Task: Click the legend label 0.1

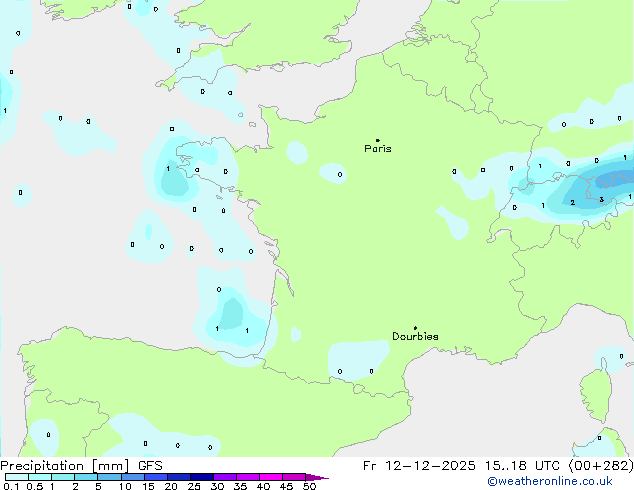Action: (11, 486)
